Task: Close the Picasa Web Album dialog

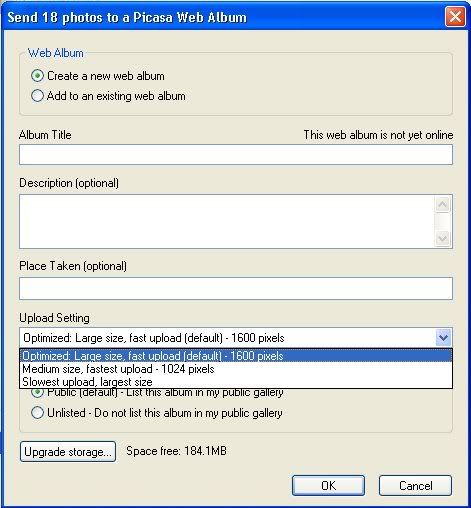Action: pyautogui.click(x=455, y=16)
